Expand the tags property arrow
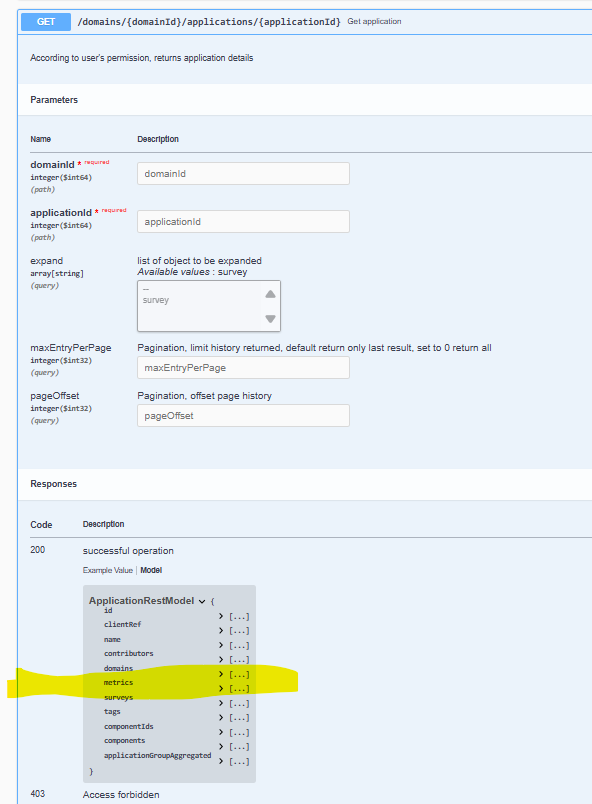The image size is (592, 804). [221, 717]
